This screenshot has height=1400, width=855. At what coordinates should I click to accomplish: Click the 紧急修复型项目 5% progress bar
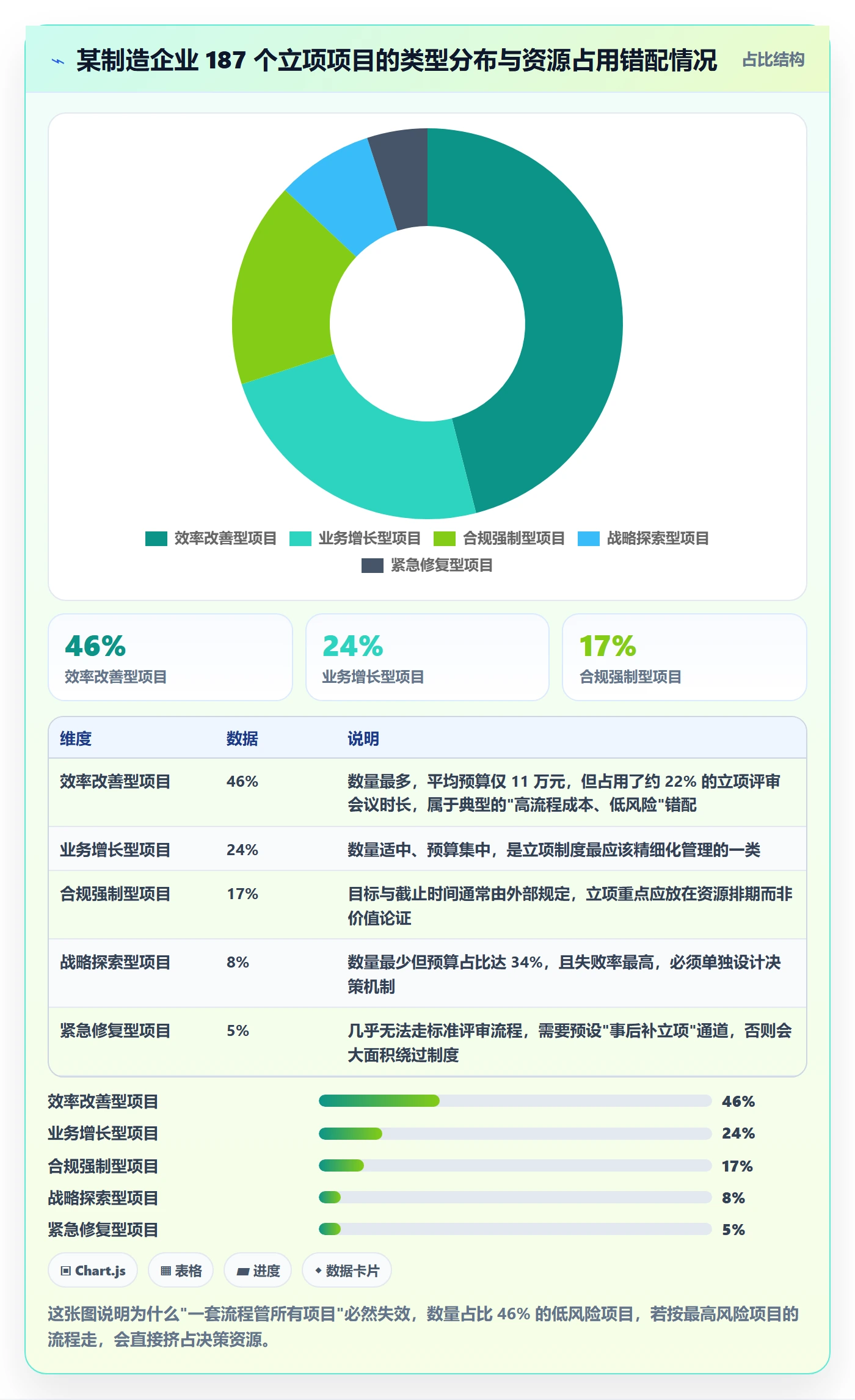[515, 1229]
